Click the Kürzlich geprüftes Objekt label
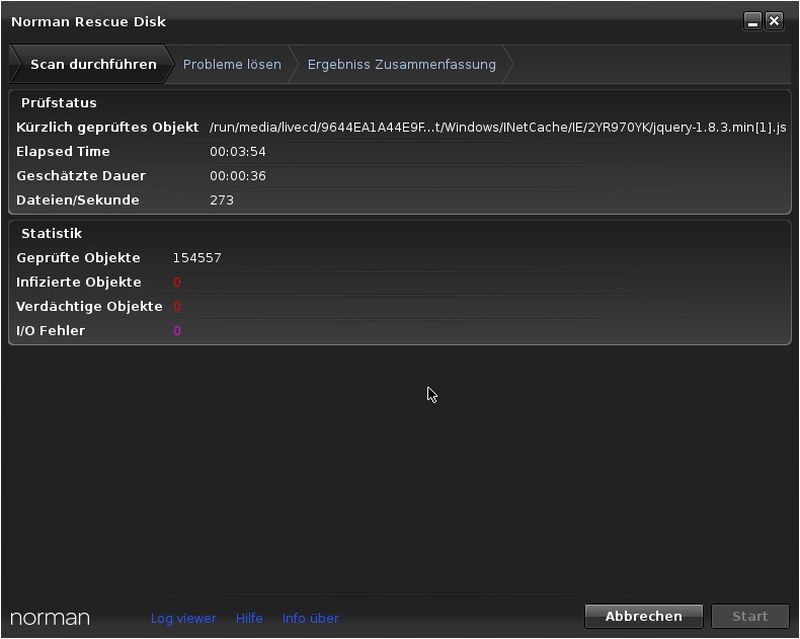This screenshot has height=639, width=800. click(107, 128)
